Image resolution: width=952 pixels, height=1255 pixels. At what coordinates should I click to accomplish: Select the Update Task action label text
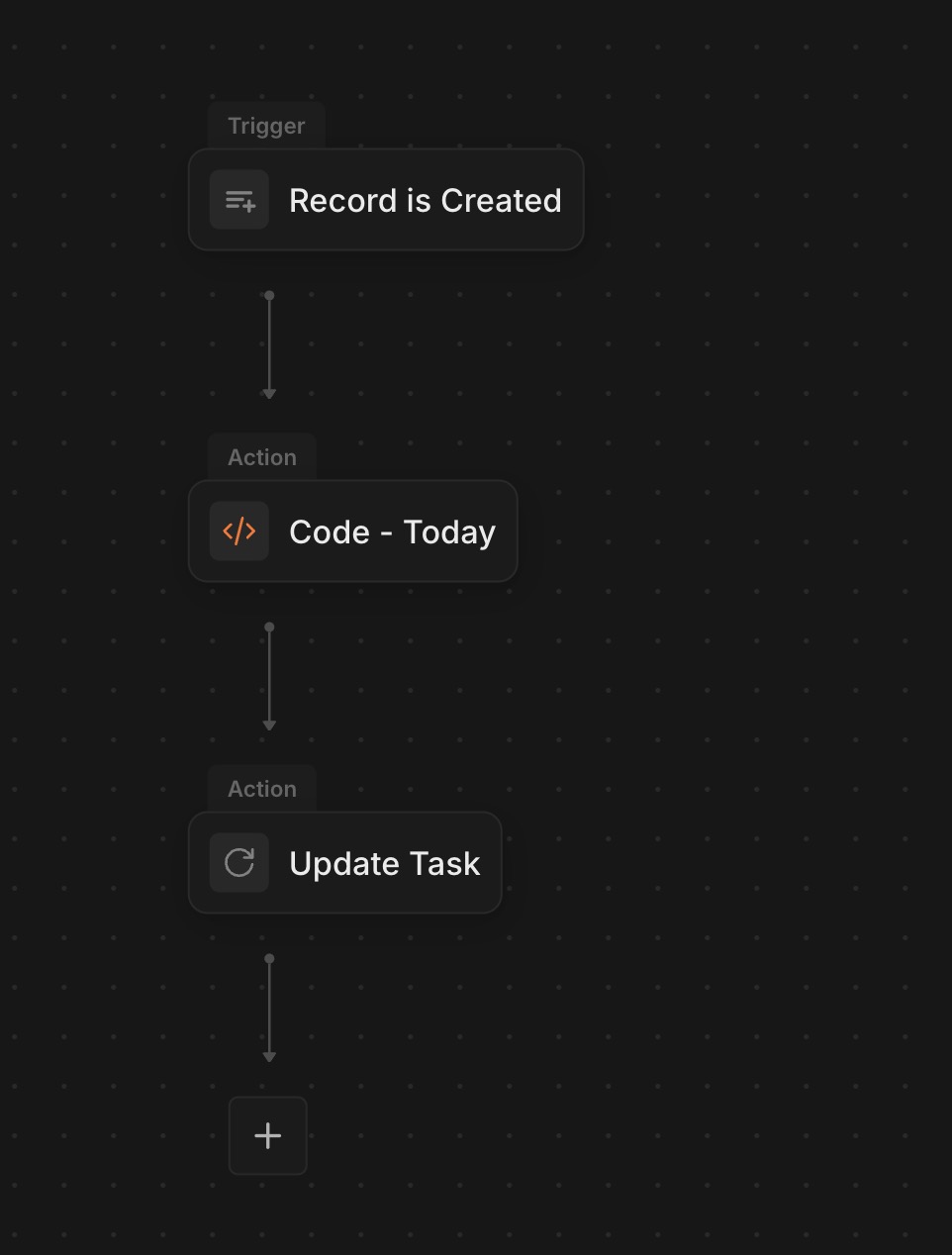[x=384, y=863]
